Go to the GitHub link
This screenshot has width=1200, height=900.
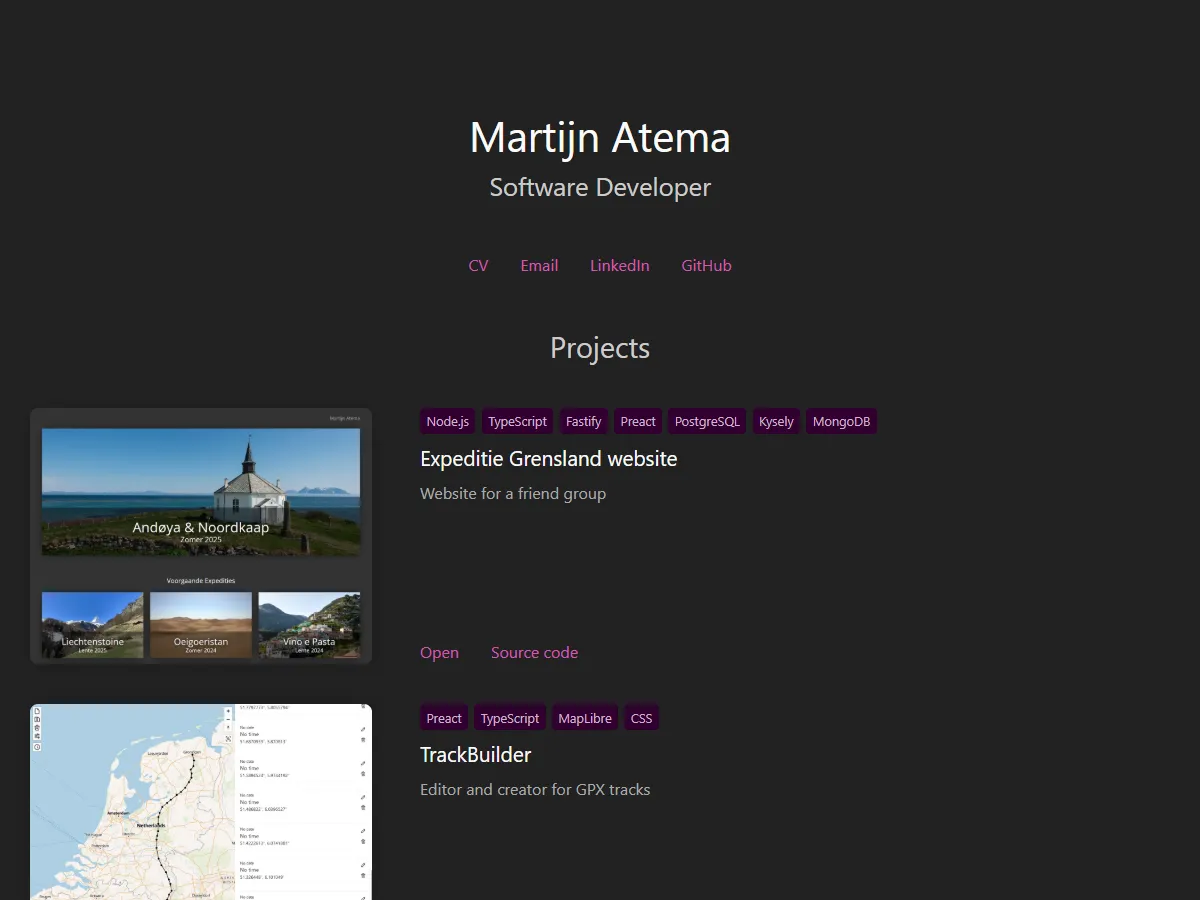[x=706, y=266]
